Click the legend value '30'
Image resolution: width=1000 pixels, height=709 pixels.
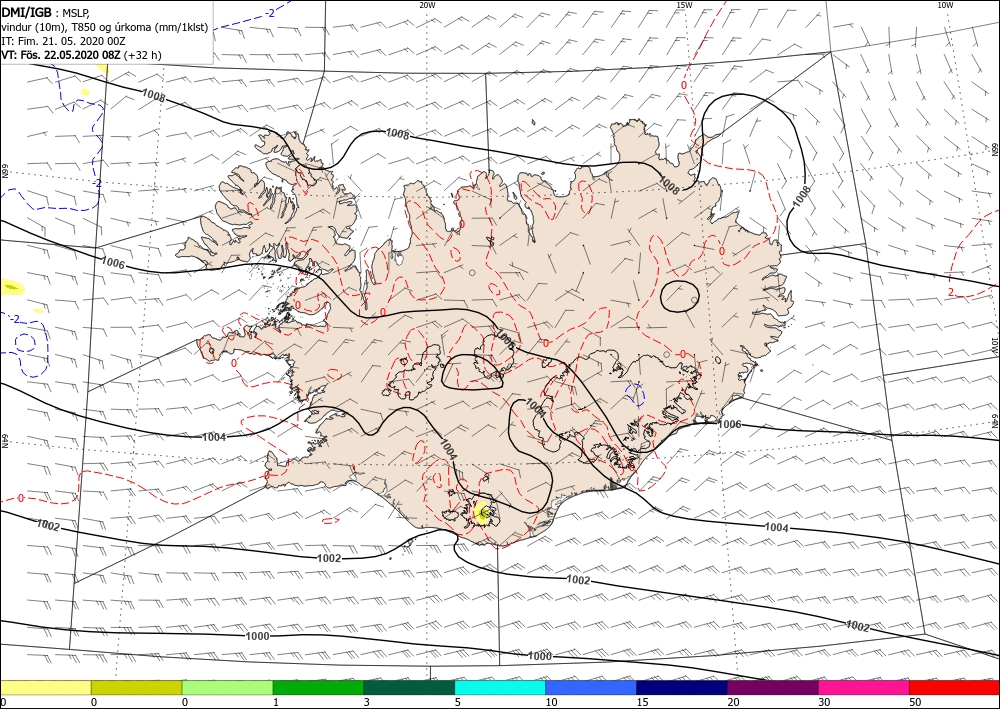824,702
